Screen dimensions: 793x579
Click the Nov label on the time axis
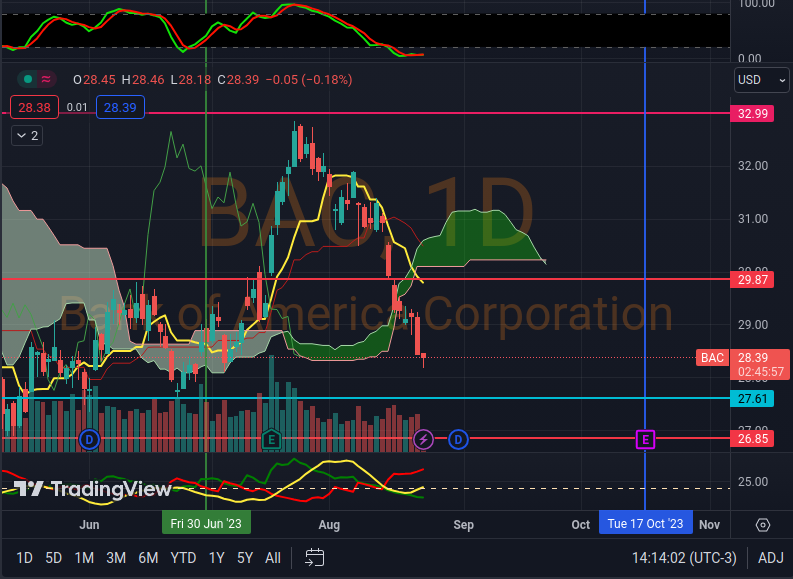(709, 525)
